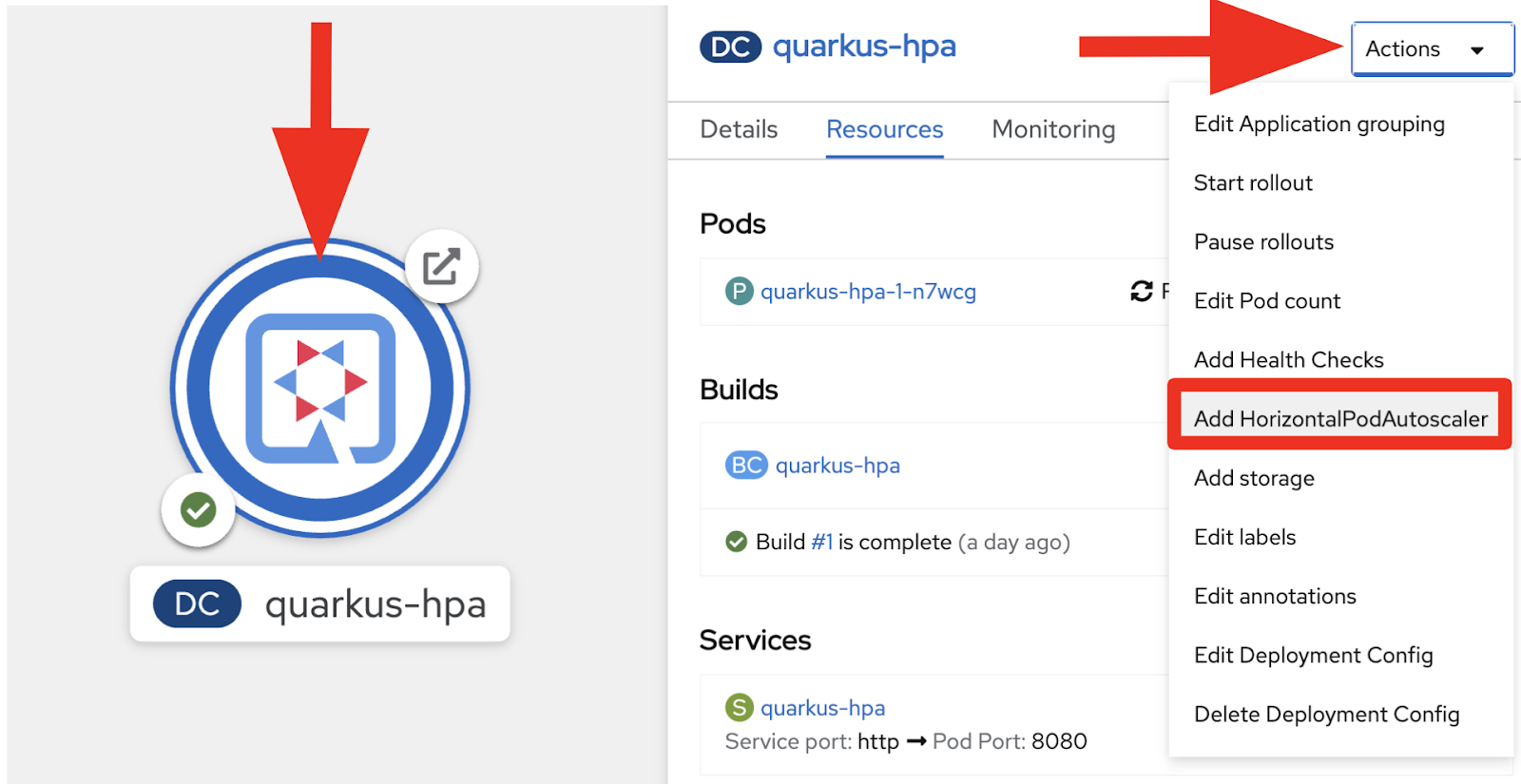Click the DC badge in panel header
Screen dimensions: 1521x784
[x=730, y=47]
